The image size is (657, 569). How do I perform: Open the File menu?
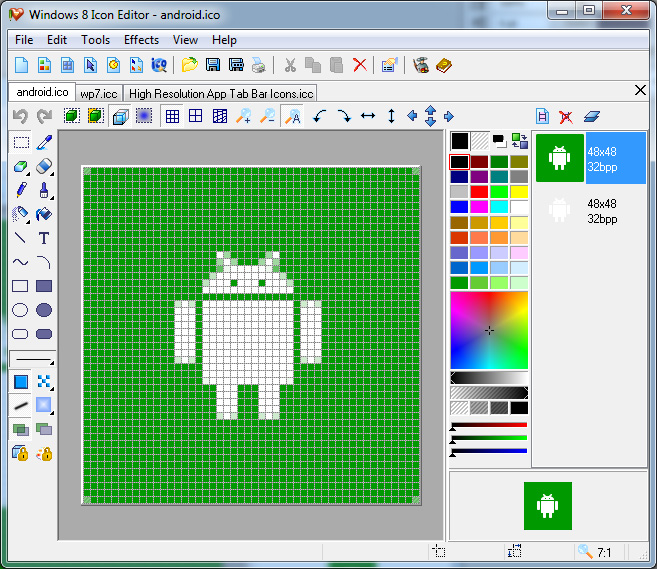pos(24,40)
